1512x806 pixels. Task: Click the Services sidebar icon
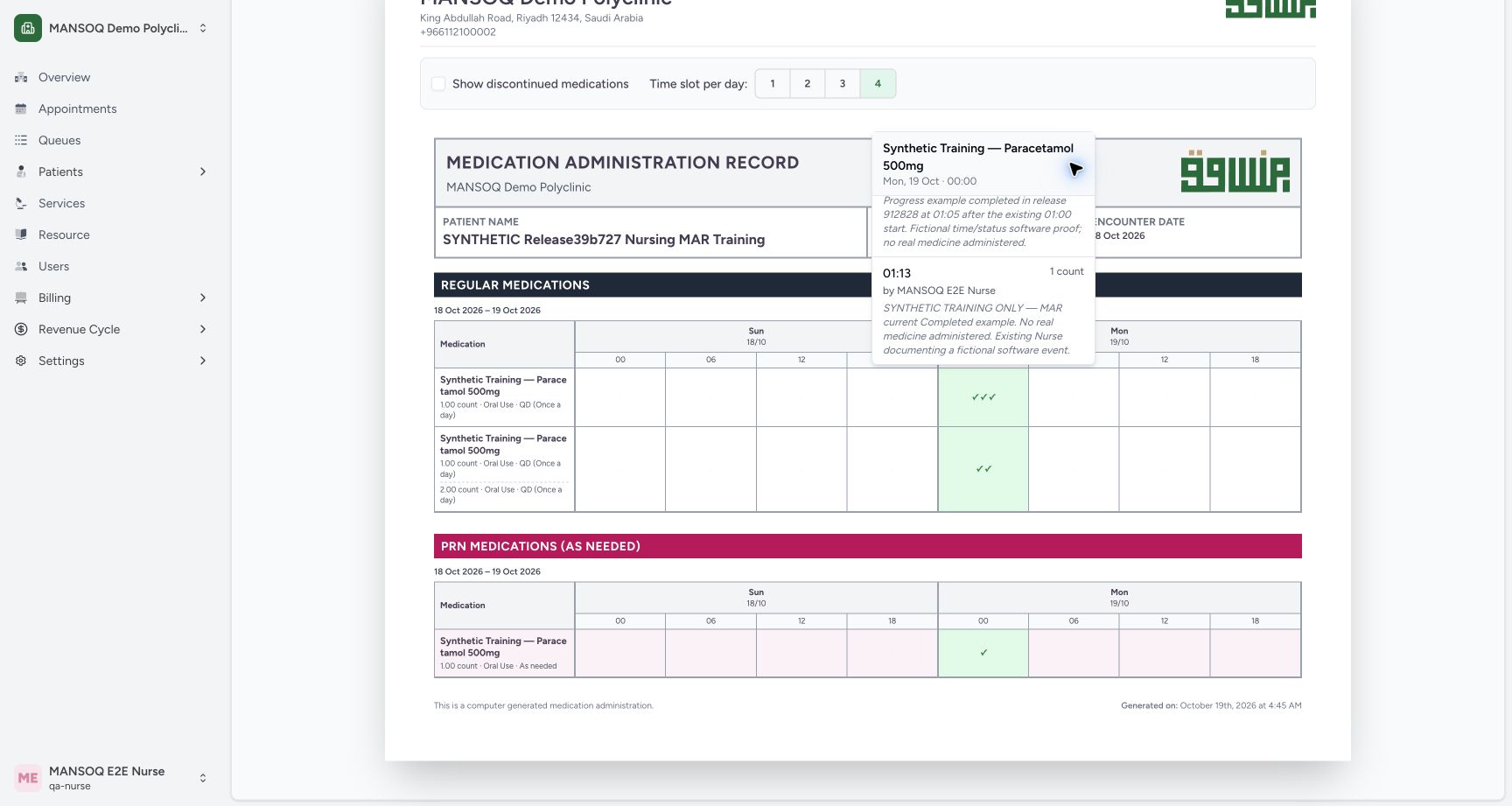(21, 203)
